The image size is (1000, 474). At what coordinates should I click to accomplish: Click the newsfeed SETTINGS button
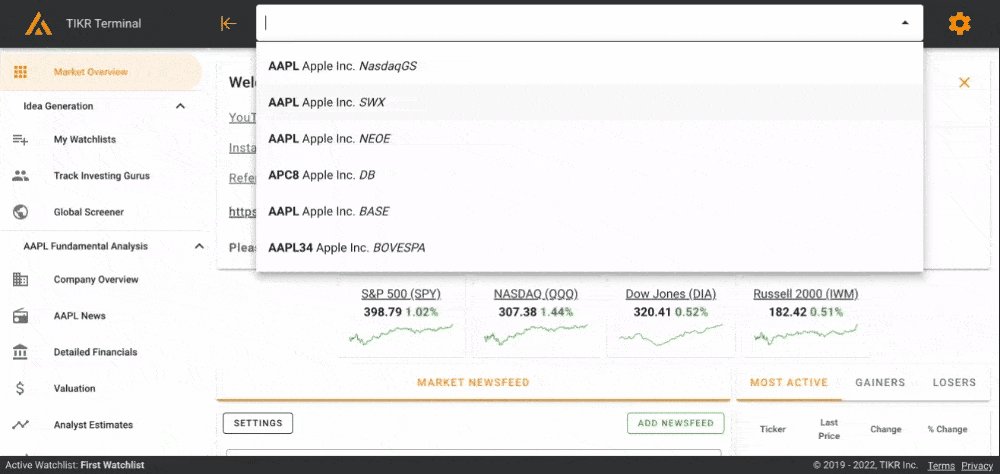pos(258,423)
